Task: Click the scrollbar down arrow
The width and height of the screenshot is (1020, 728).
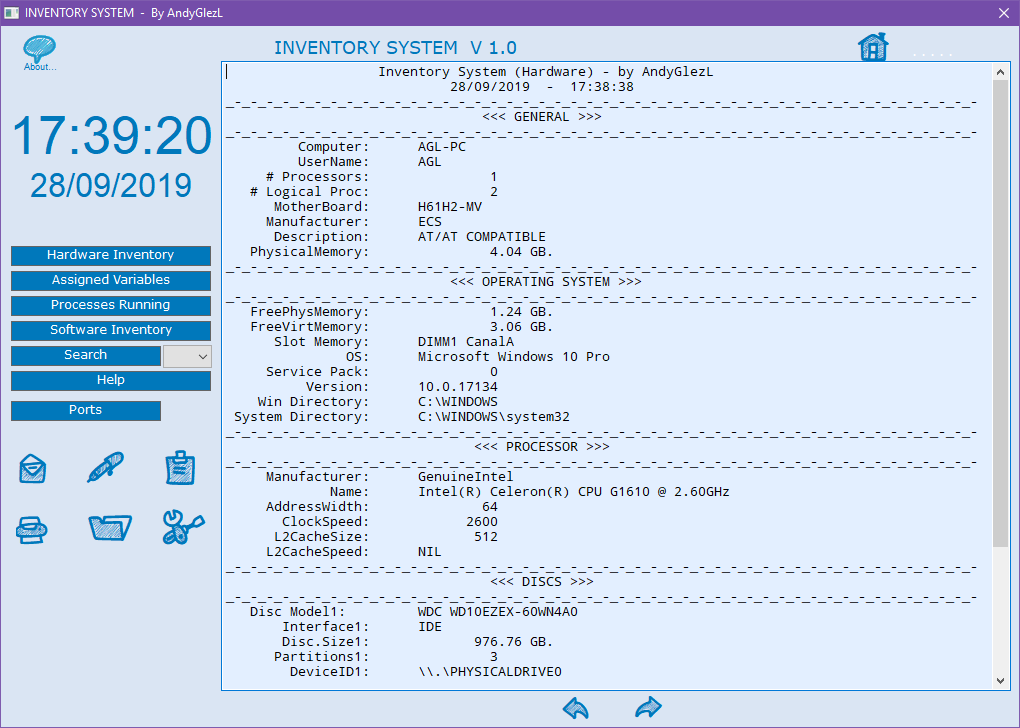Action: [1001, 679]
